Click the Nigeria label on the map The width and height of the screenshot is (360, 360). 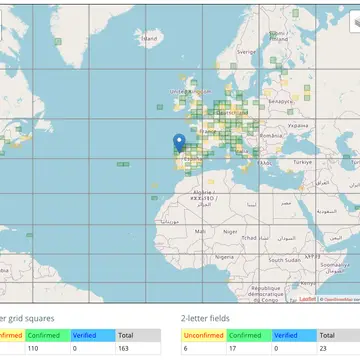click(224, 257)
